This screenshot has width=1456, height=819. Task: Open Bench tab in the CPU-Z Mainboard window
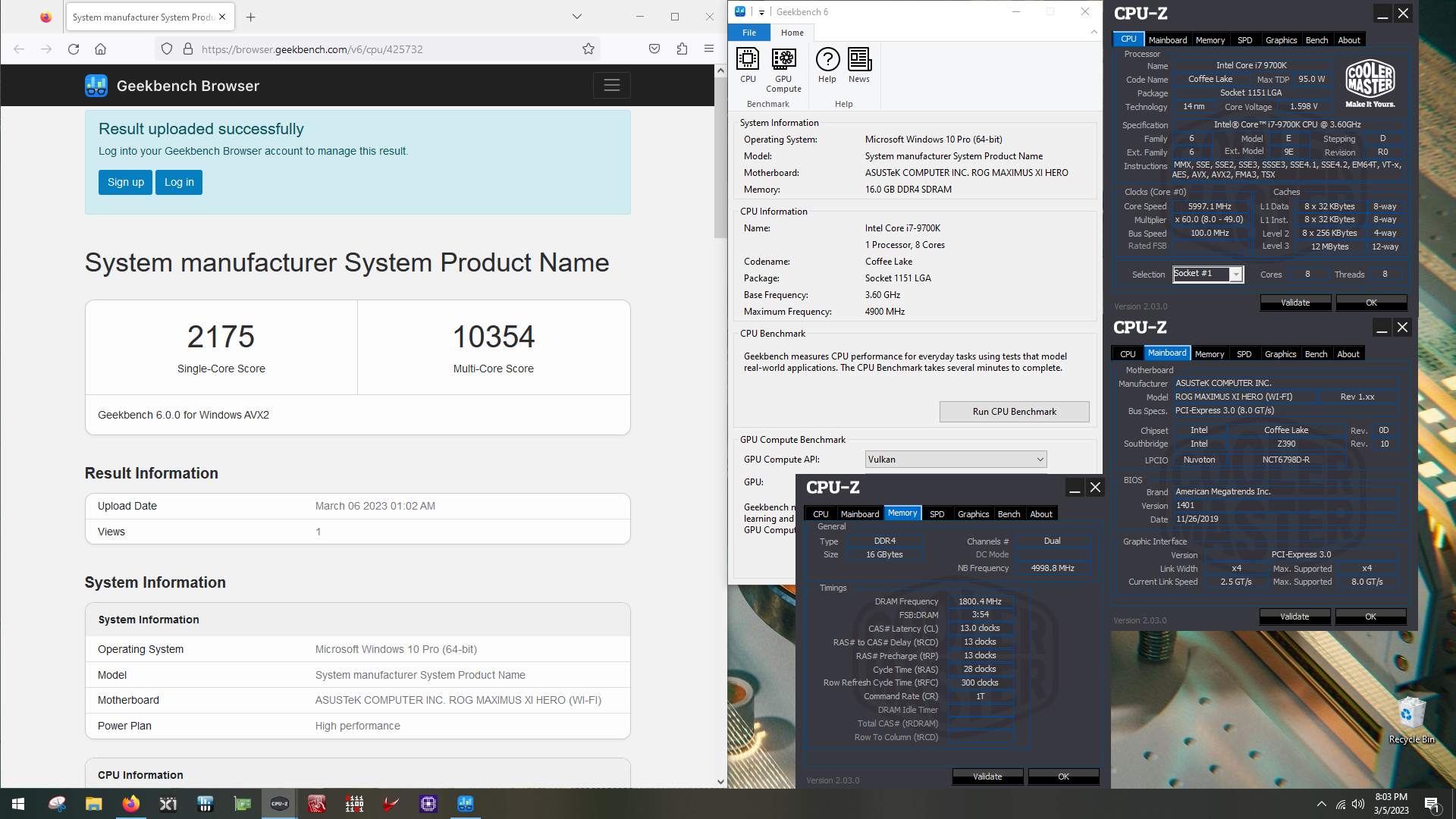[1316, 354]
